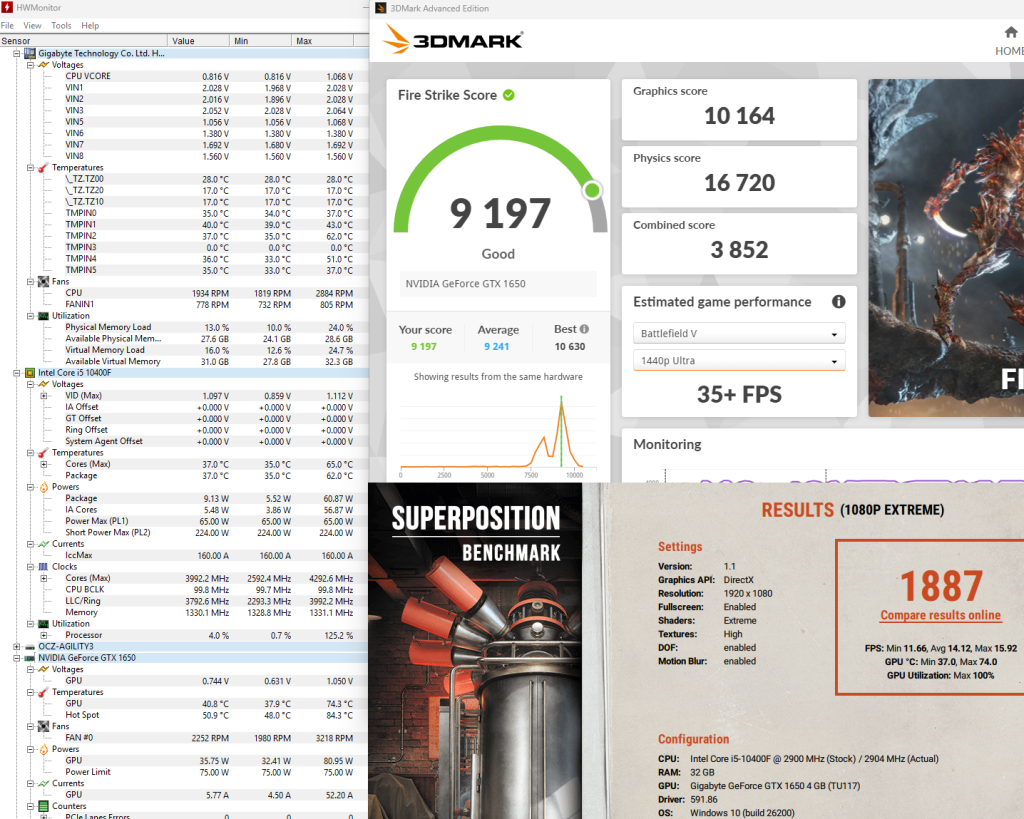This screenshot has width=1024, height=819.
Task: Click the HOME house icon in 3DMark
Action: [1010, 32]
